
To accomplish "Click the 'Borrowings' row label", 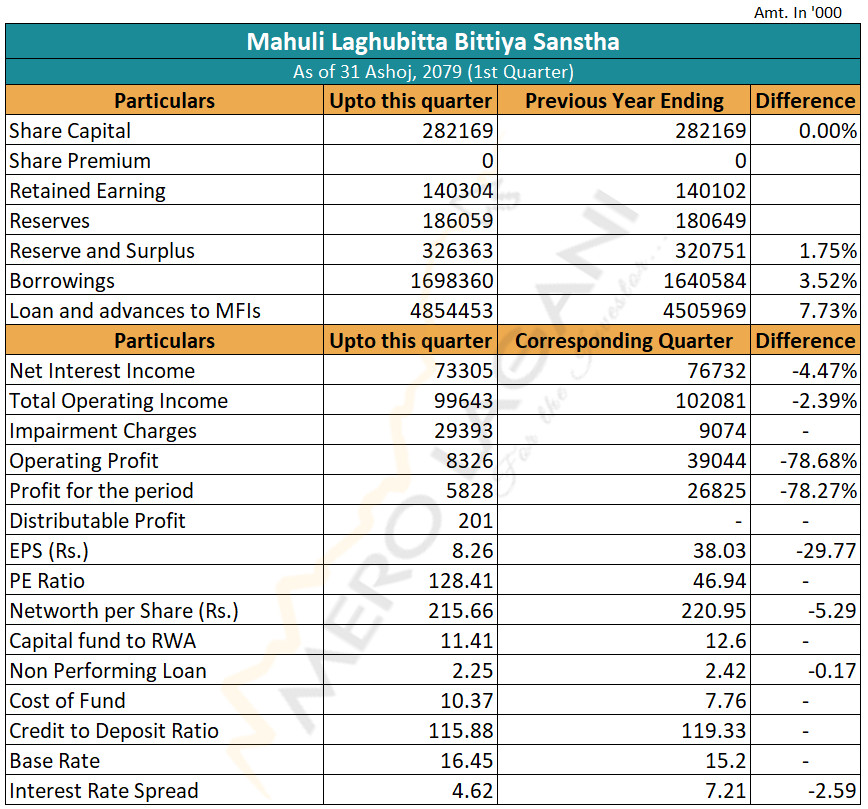I will coord(62,281).
